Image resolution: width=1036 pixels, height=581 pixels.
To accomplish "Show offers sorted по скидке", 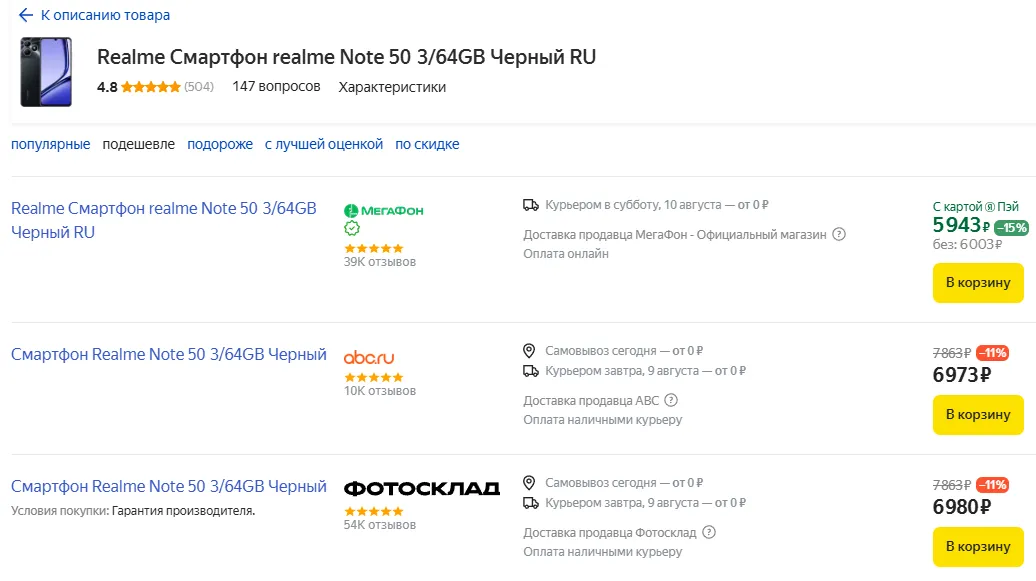I will (427, 144).
